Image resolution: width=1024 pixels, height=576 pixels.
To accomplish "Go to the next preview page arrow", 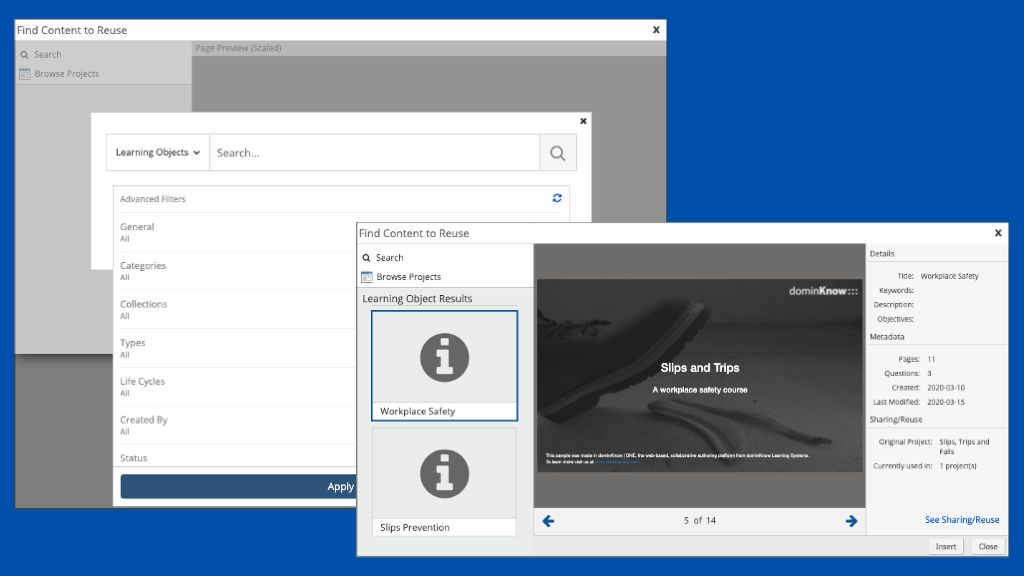I will [x=851, y=520].
